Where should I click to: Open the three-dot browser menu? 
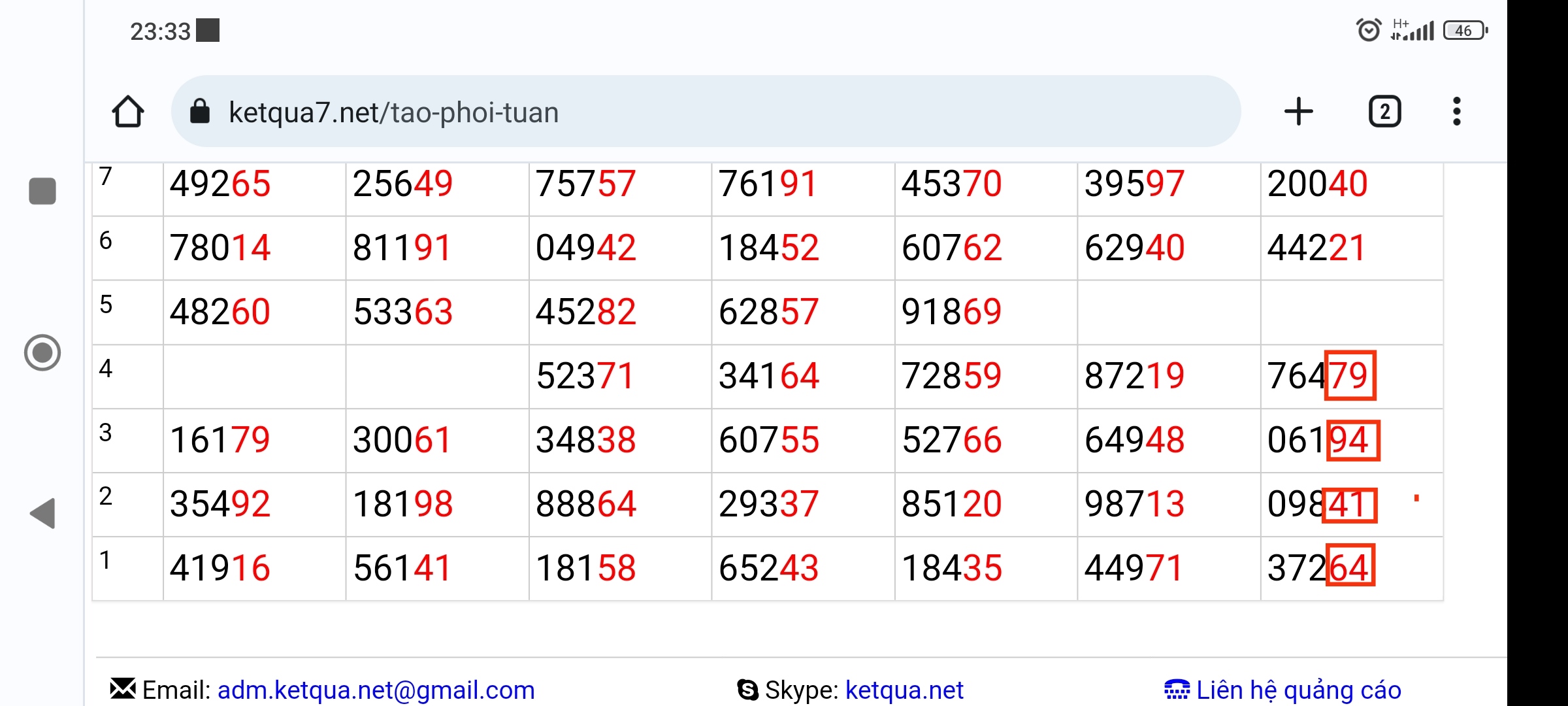click(1456, 112)
